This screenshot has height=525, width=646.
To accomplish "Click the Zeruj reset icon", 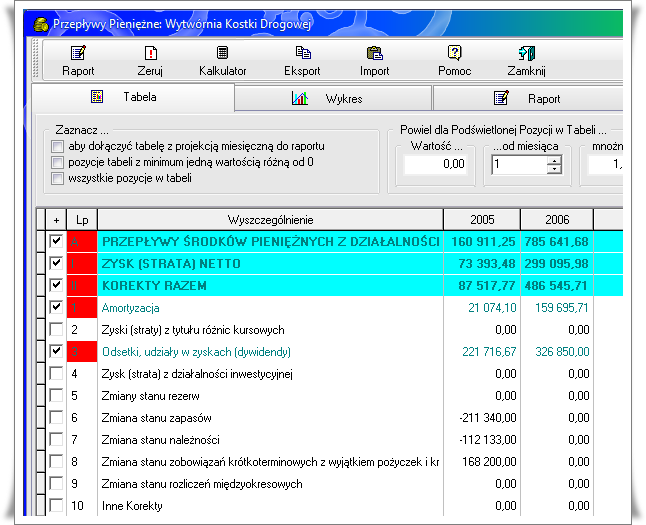I will (x=150, y=54).
